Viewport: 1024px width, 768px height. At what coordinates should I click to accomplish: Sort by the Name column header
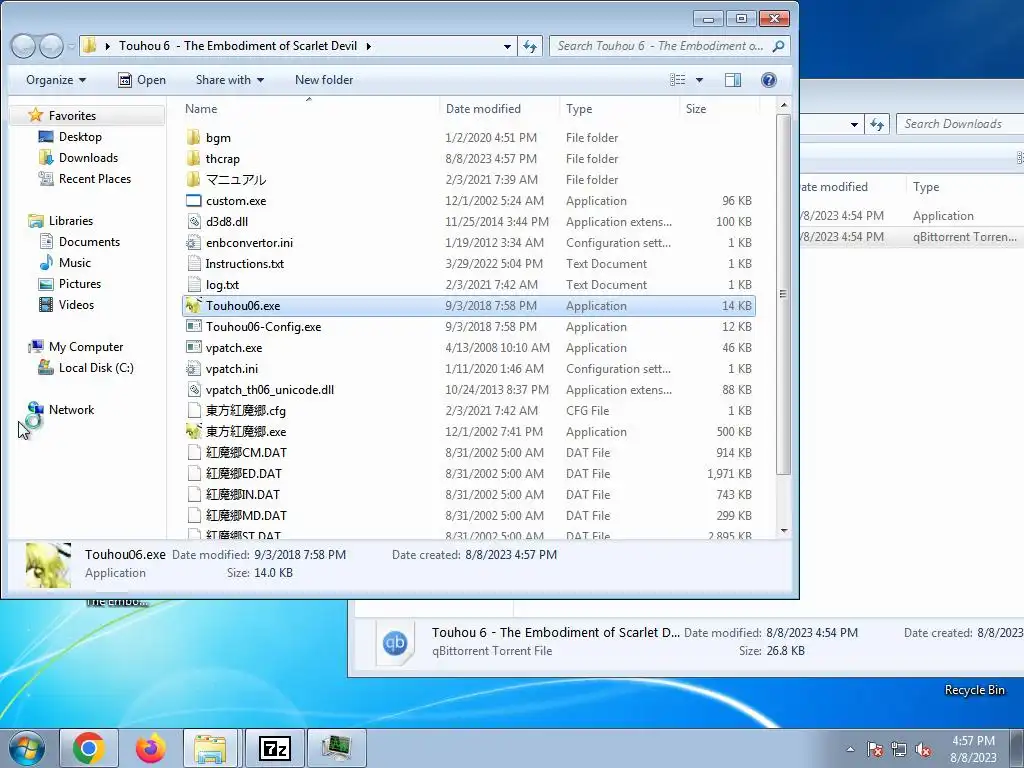(201, 109)
